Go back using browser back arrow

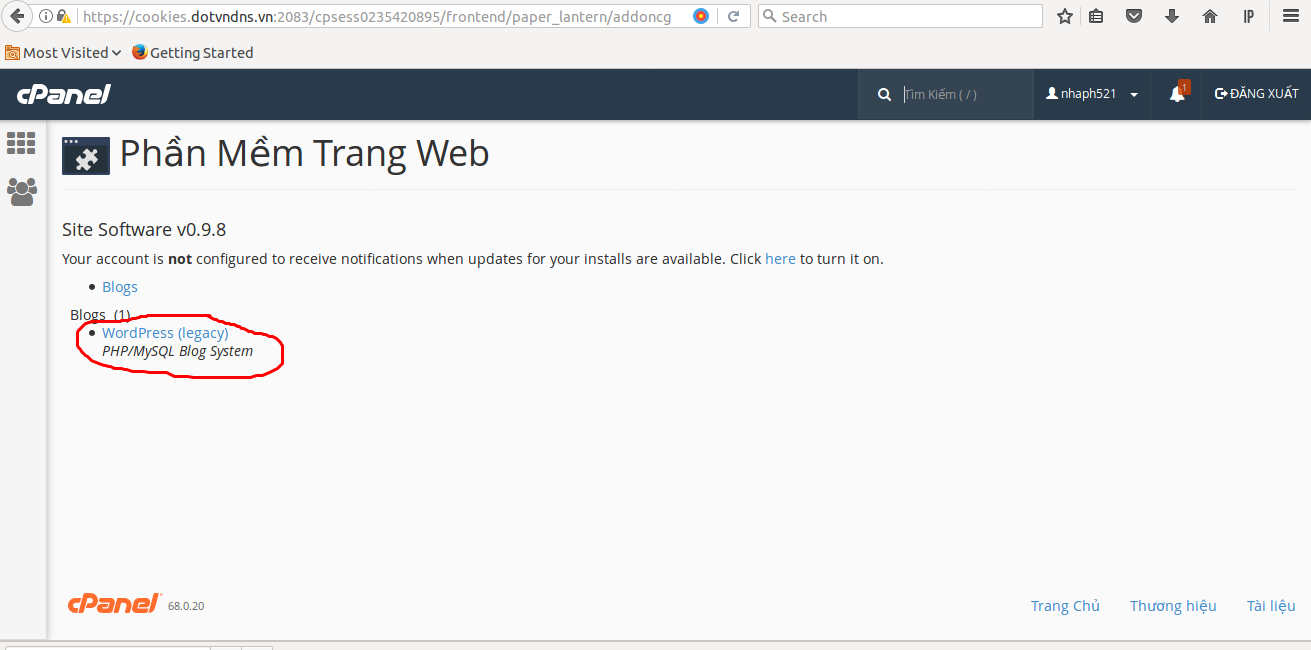pyautogui.click(x=15, y=16)
